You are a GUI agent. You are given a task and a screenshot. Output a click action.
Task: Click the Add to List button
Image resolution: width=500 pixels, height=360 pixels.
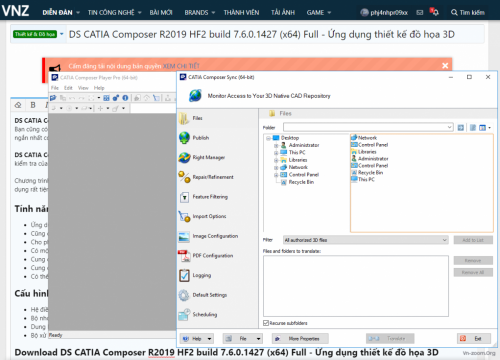click(x=473, y=240)
